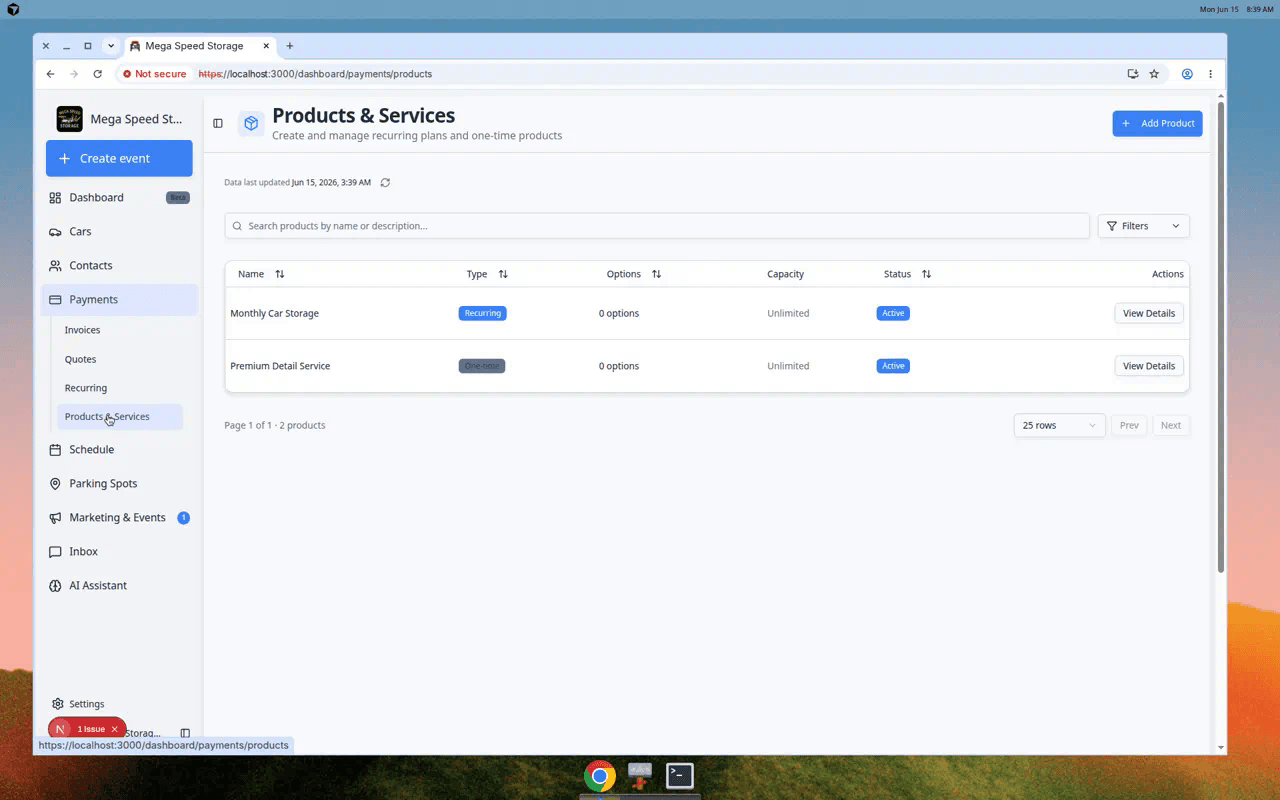Viewport: 1280px width, 800px height.
Task: Open the tab search dropdown arrow
Action: (110, 46)
